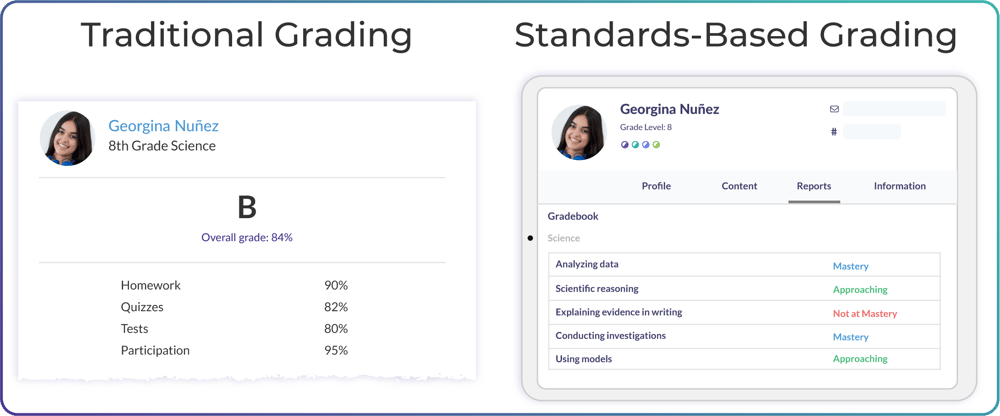Screen dimensions: 1000x416
Task: Click the Georgina Nuñez blue name link
Action: pyautogui.click(x=163, y=126)
